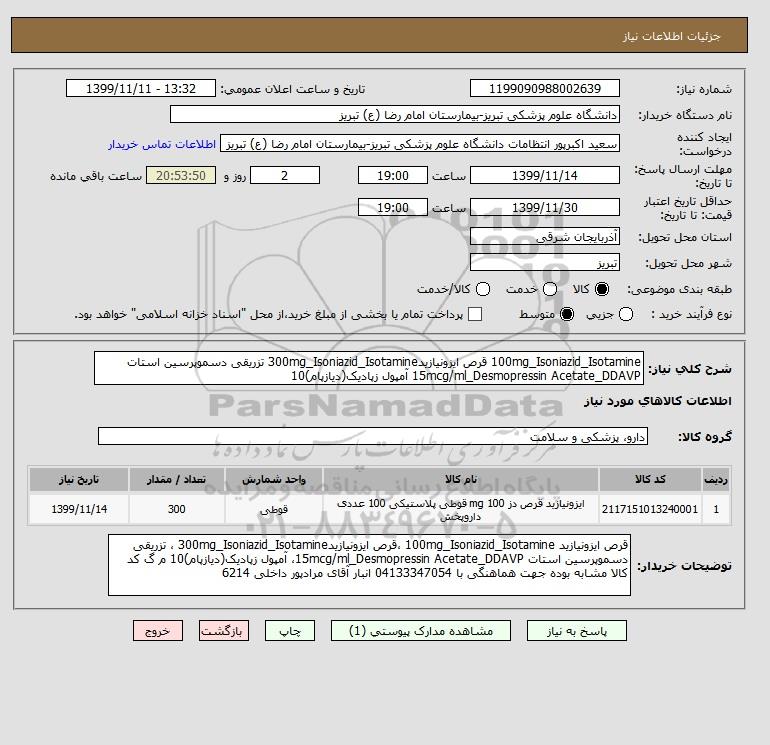770x745 pixels.
Task: Click the تاریخ نیاز column header
Action: 79,479
